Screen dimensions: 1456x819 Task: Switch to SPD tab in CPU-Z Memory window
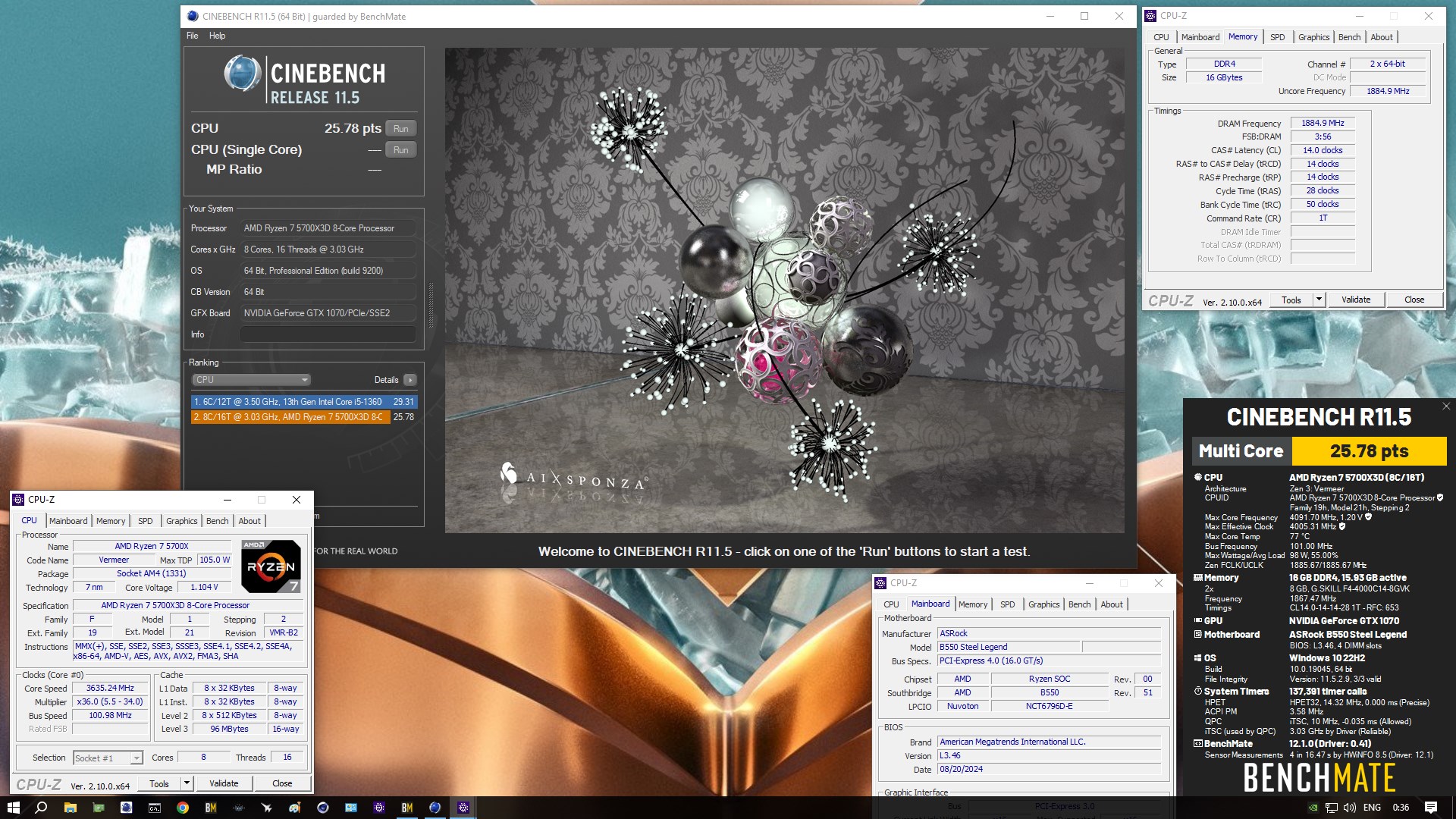(x=1278, y=37)
